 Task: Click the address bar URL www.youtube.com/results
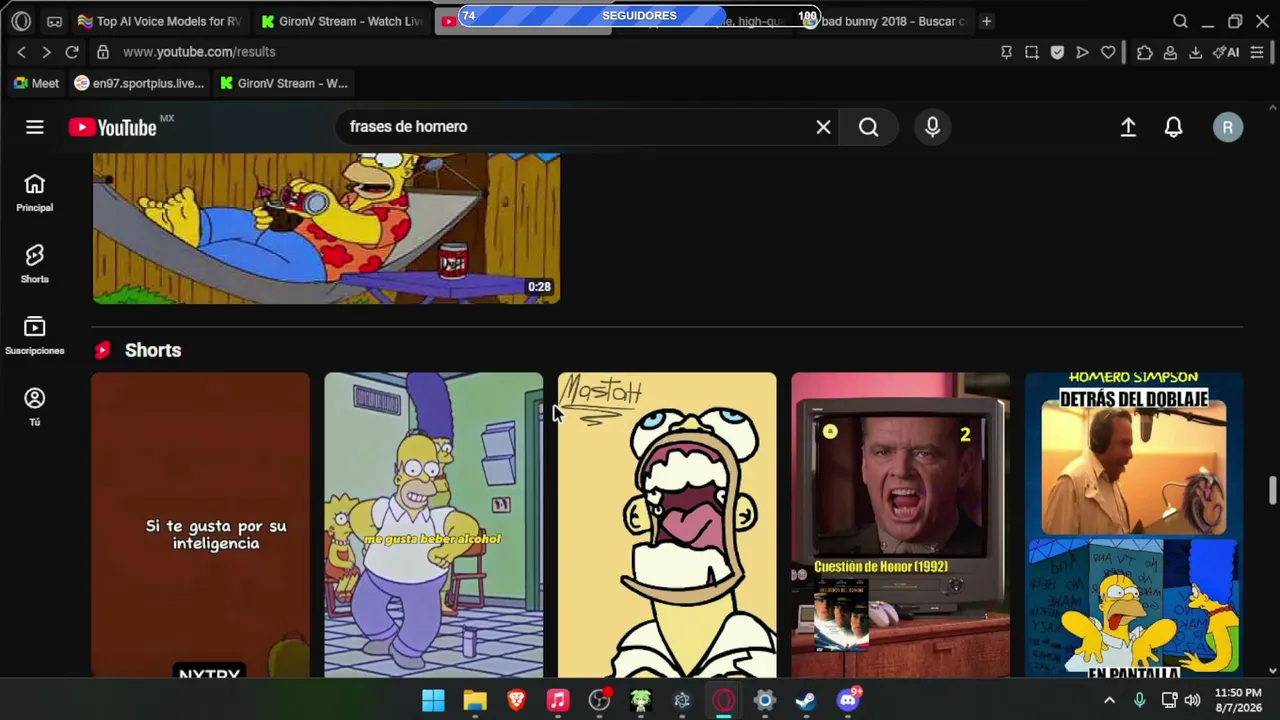(199, 52)
